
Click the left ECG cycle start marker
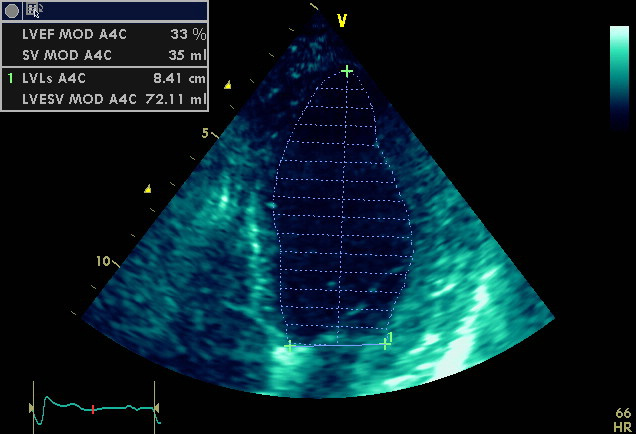pos(31,407)
